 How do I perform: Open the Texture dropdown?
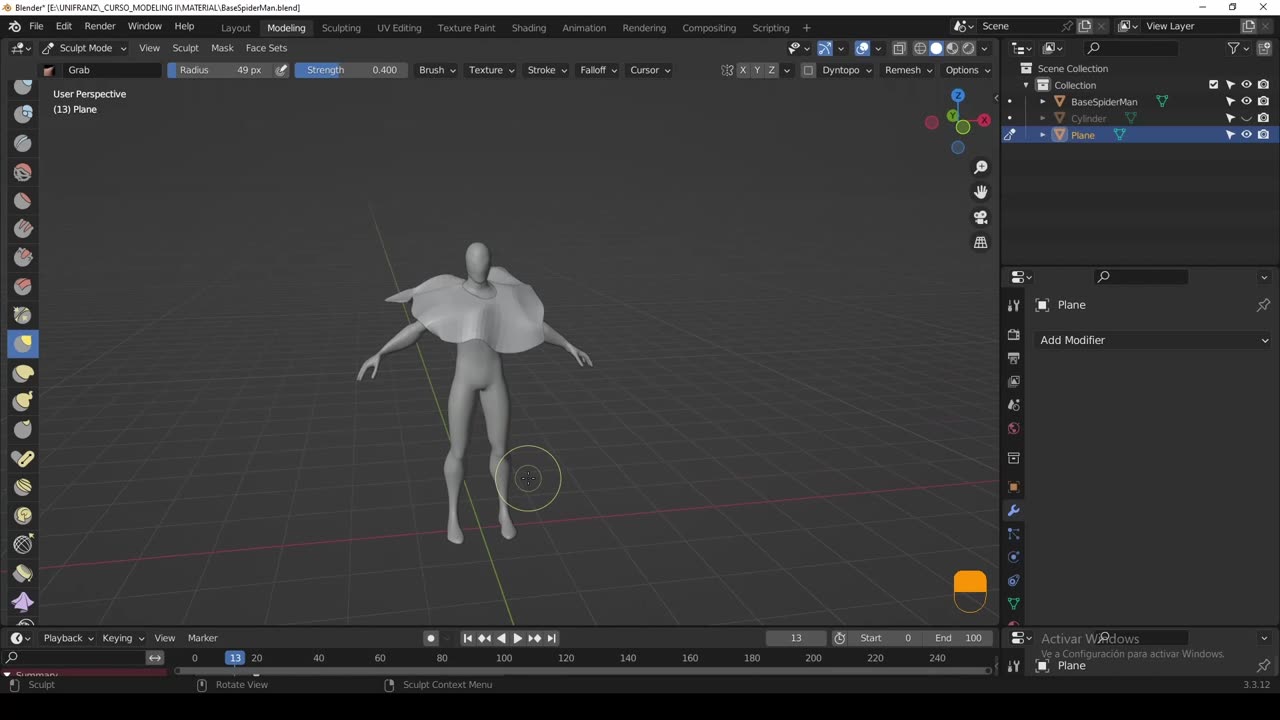[491, 70]
